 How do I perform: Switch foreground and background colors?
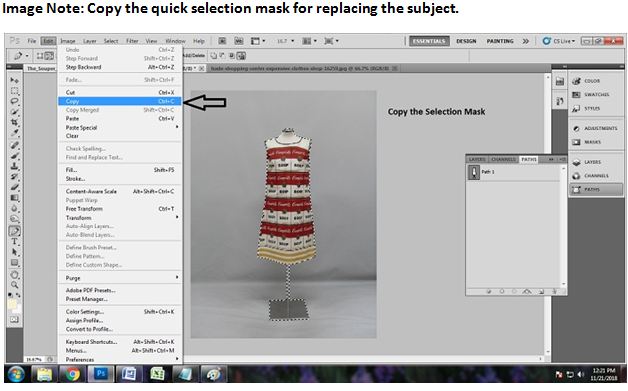pyautogui.click(x=18, y=295)
